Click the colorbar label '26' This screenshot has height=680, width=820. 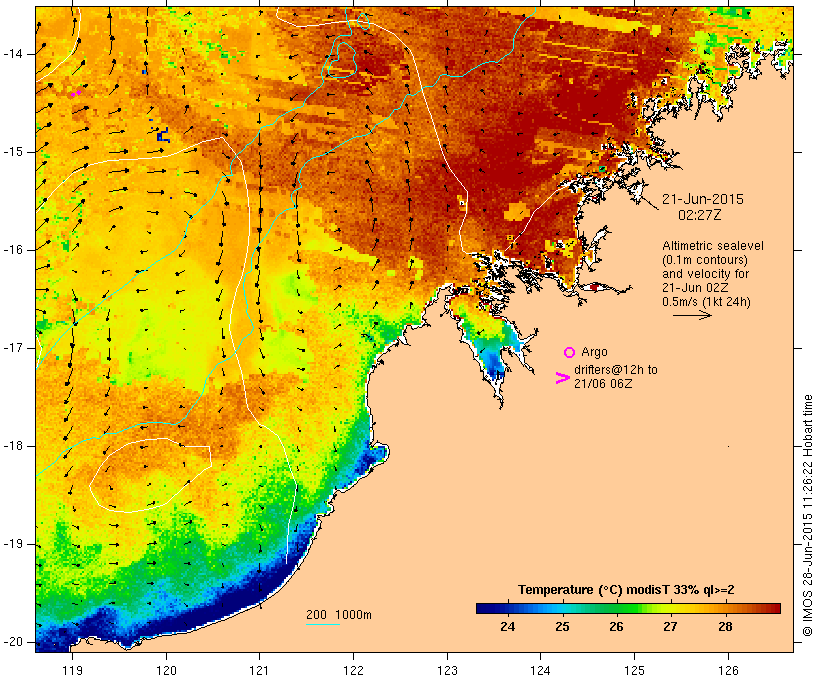coord(617,626)
